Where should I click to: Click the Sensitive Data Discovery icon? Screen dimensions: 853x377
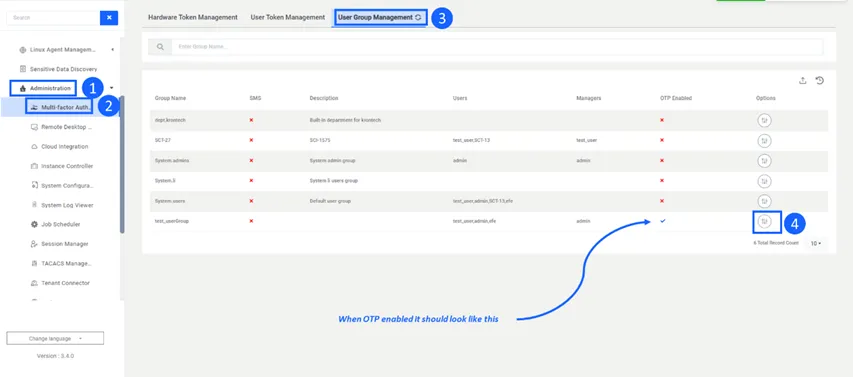pos(22,69)
